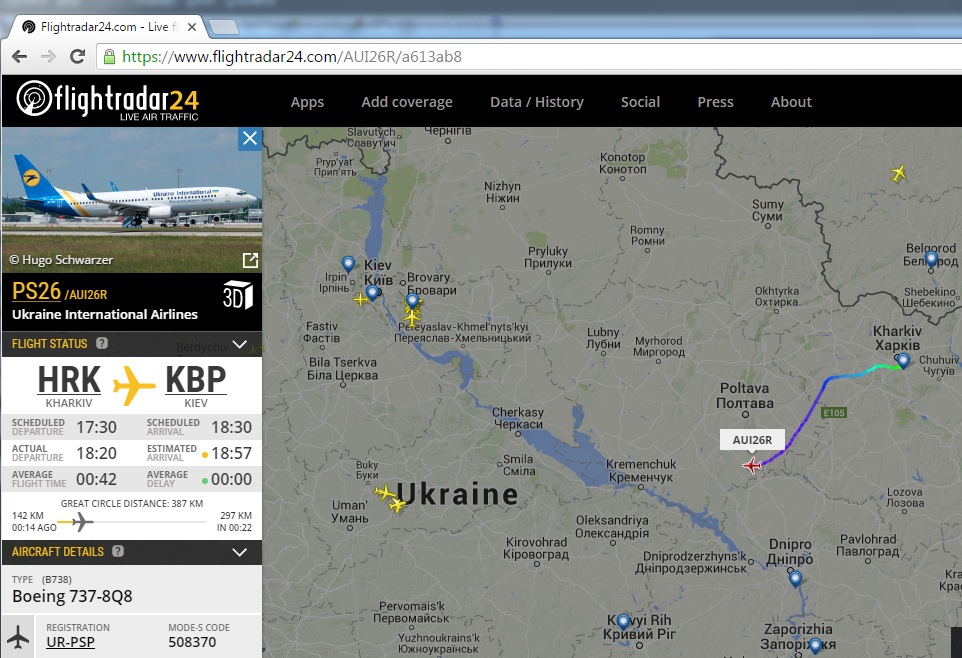The image size is (962, 658).
Task: Close the flight details panel
Action: click(x=250, y=138)
